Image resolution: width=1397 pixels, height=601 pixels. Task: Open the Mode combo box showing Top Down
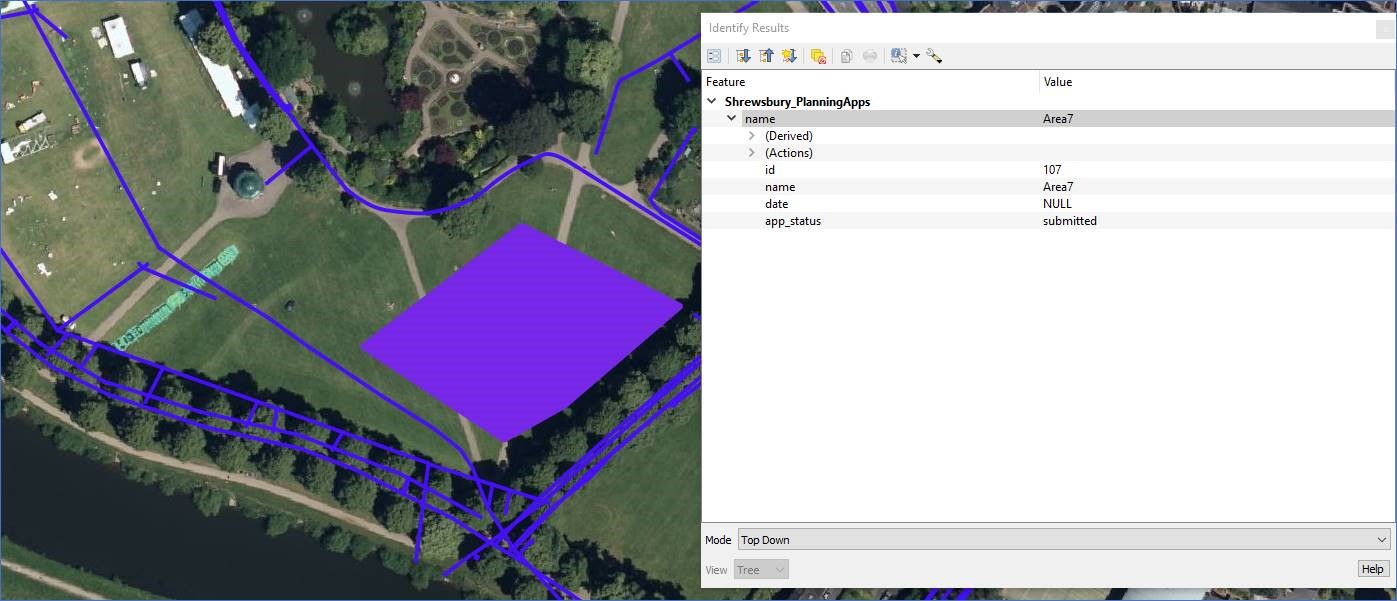pos(1064,540)
